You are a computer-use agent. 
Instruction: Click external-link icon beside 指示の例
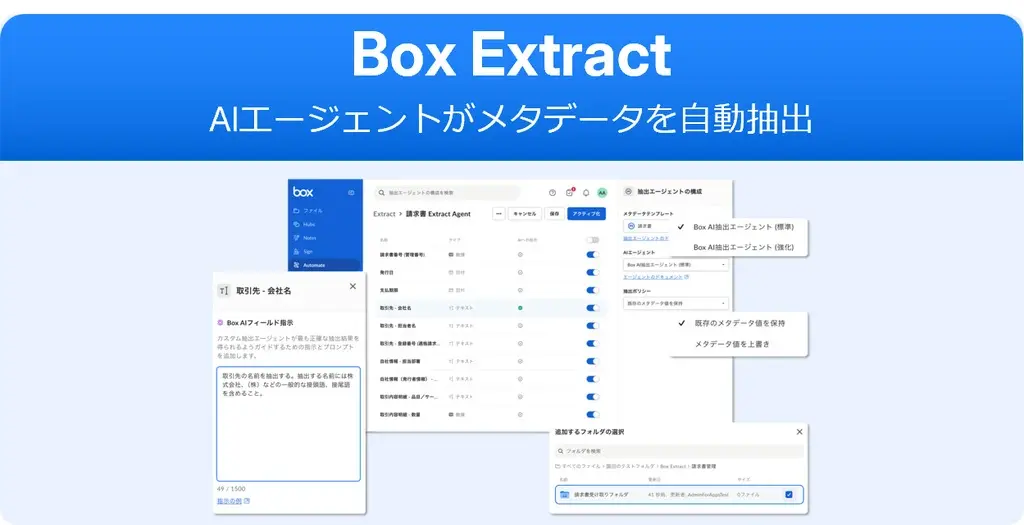pyautogui.click(x=247, y=501)
